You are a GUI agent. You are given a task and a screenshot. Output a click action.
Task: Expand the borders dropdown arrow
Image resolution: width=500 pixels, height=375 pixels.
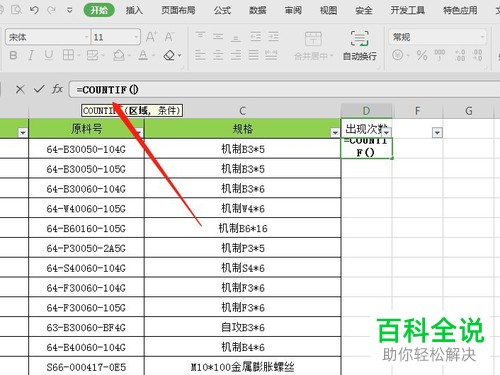click(x=79, y=55)
